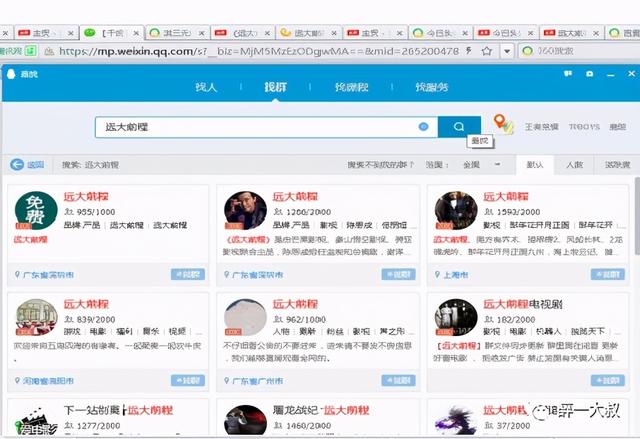The image size is (640, 439).
Task: Open the feedback icon in the Find window header
Action: (x=568, y=74)
